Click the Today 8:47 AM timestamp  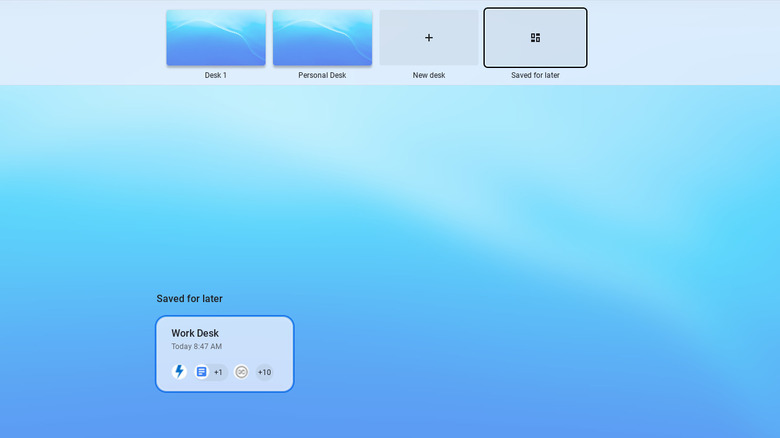pyautogui.click(x=196, y=346)
